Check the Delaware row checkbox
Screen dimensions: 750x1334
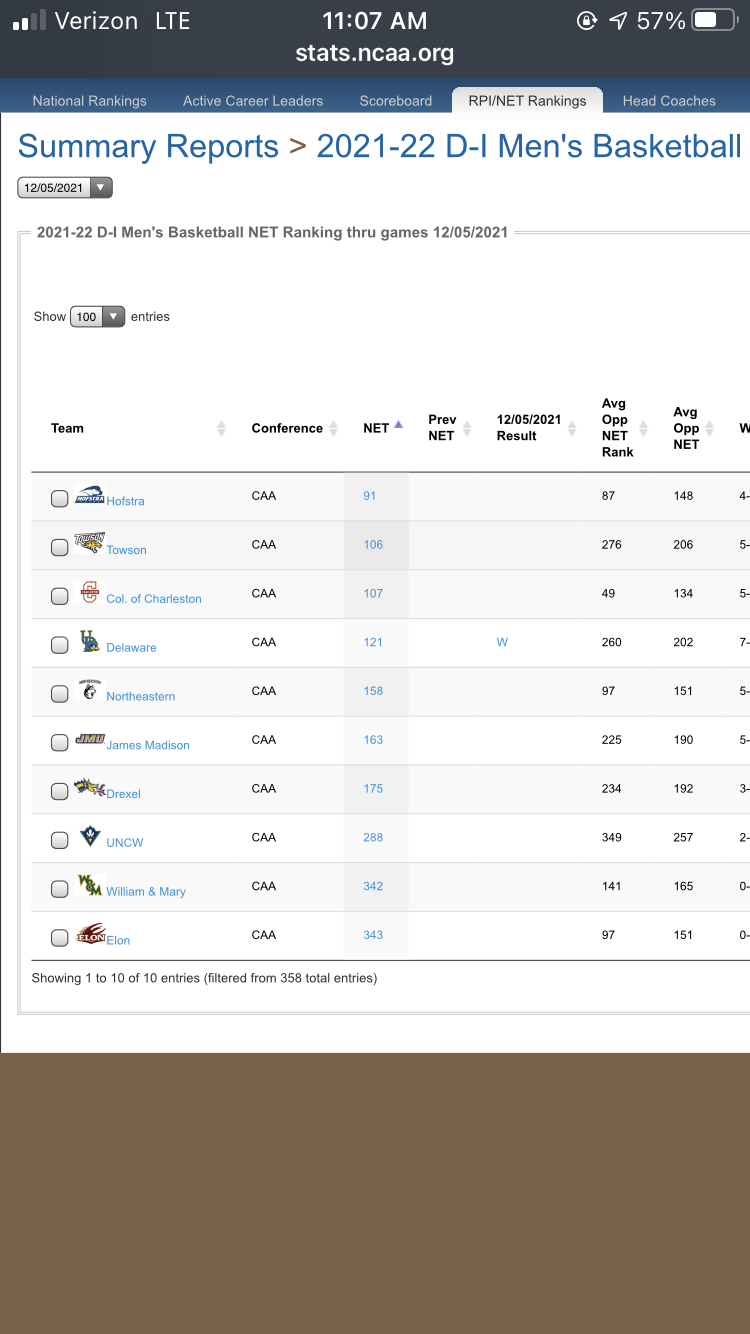(59, 645)
